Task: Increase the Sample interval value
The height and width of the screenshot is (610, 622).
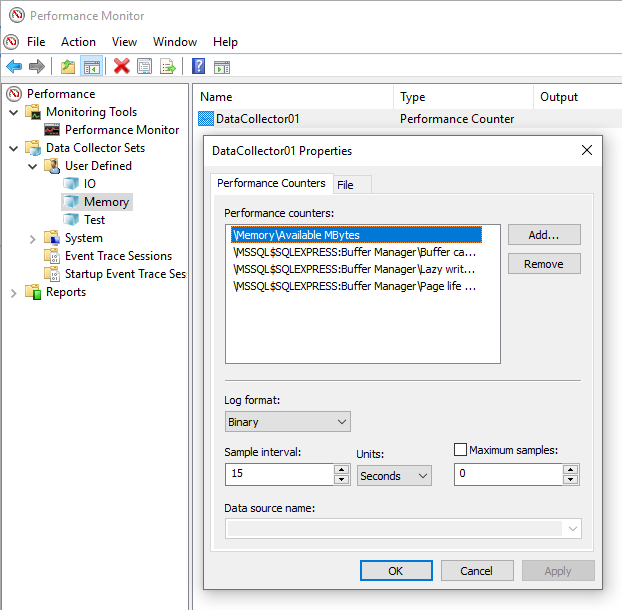Action: [x=342, y=470]
